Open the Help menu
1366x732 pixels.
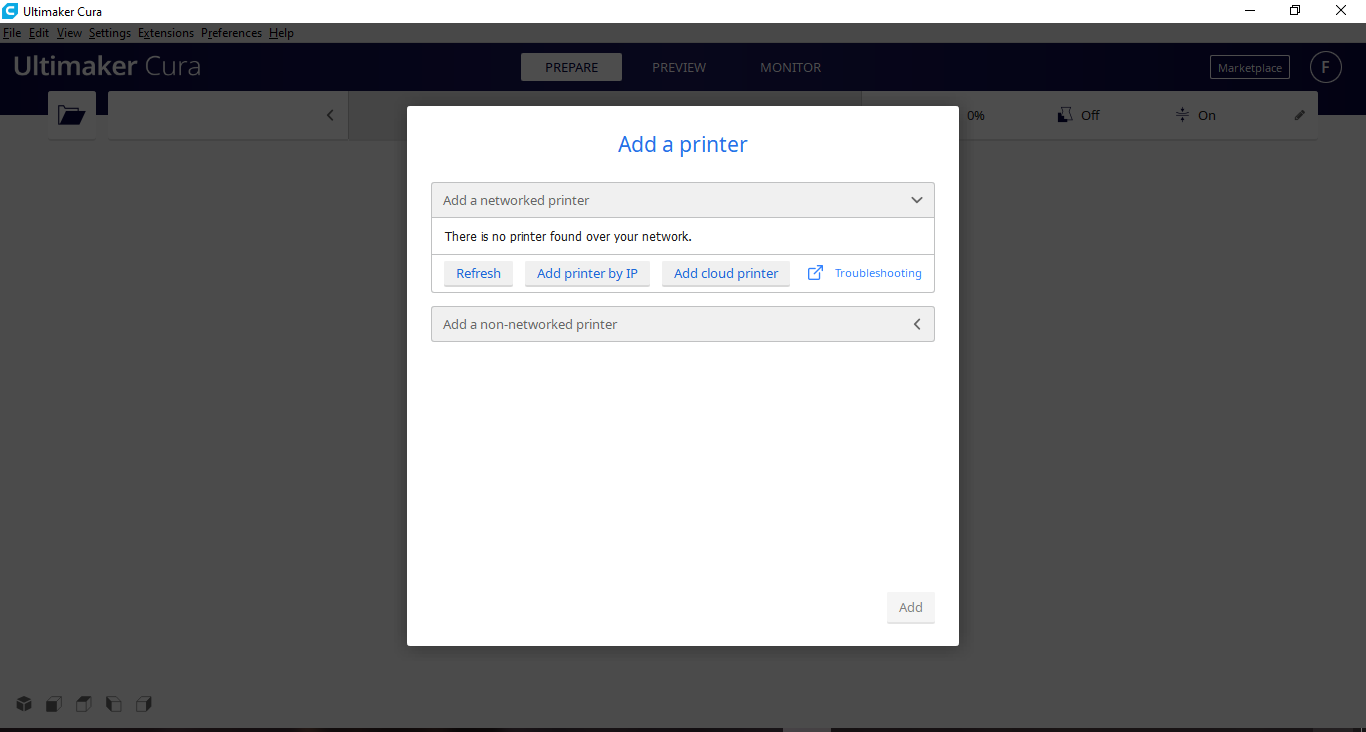point(281,33)
